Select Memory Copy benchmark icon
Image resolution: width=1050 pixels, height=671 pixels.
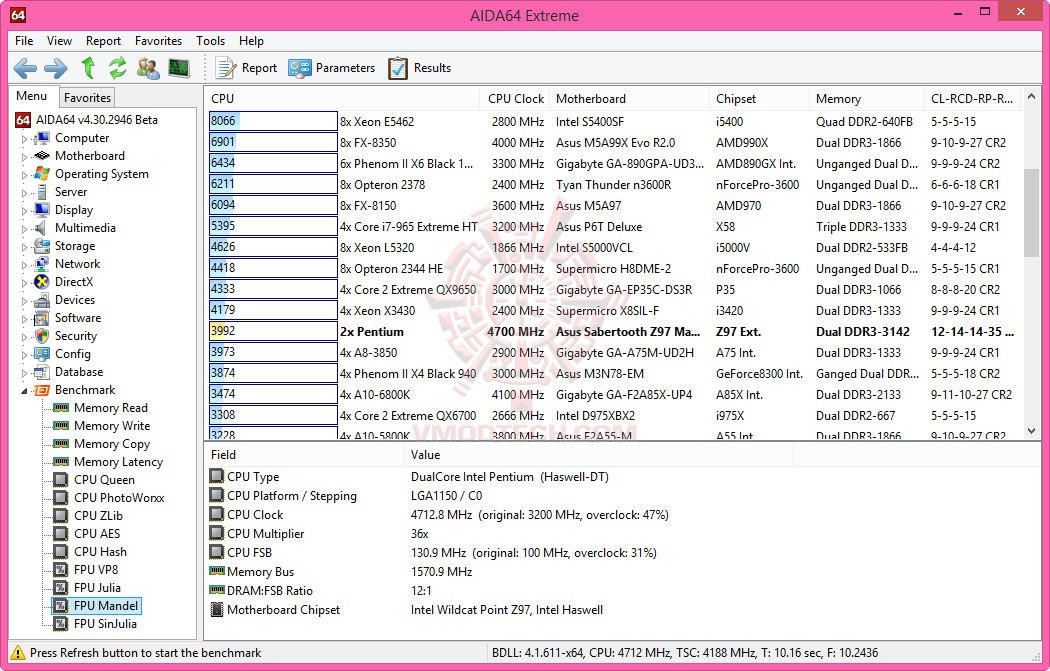click(61, 444)
